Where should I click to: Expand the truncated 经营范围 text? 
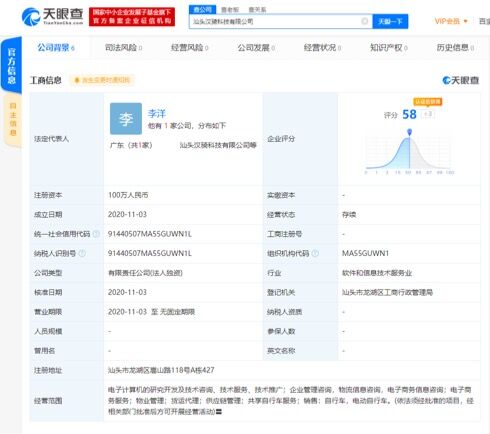(219, 412)
